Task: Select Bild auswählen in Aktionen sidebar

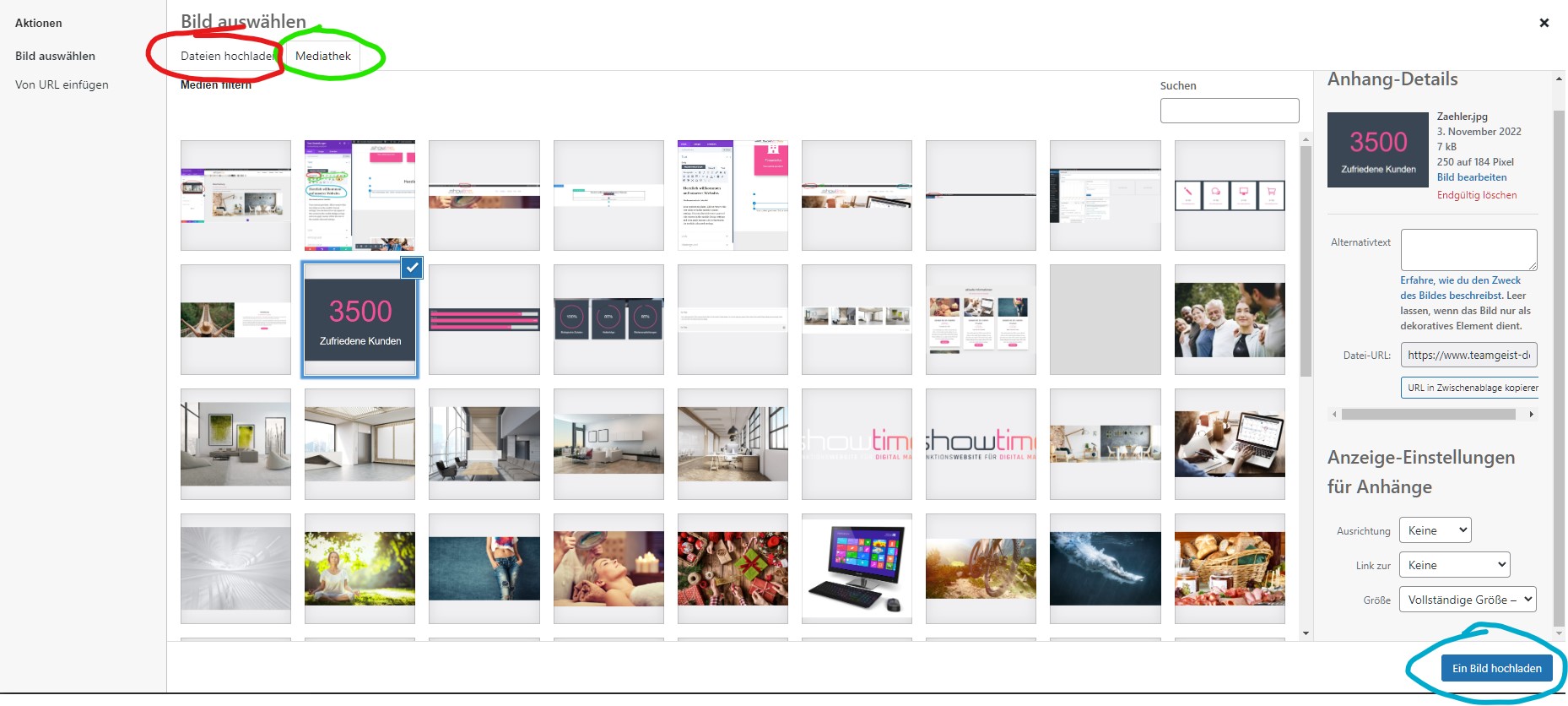Action: [x=55, y=56]
